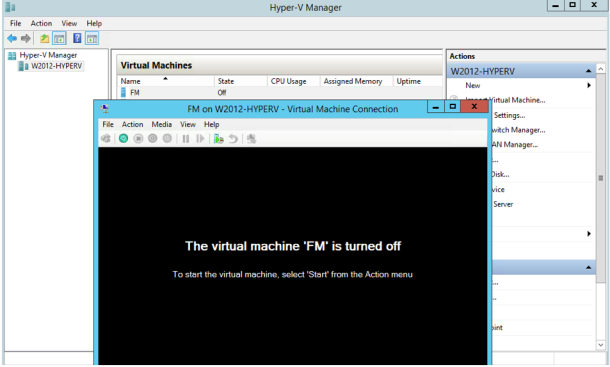
Task: Click the Checkpoint snapshot icon in VM toolbar
Action: [218, 139]
